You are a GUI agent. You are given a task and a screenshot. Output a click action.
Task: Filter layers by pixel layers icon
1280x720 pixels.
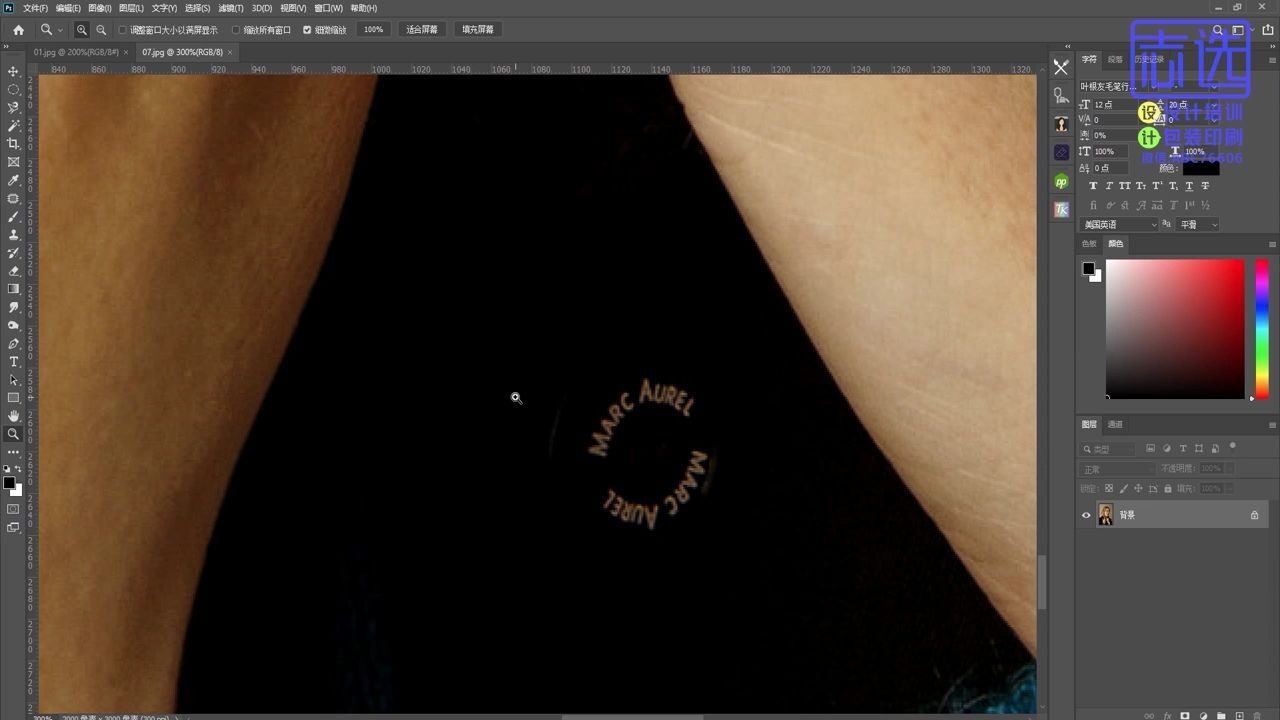coord(1151,449)
